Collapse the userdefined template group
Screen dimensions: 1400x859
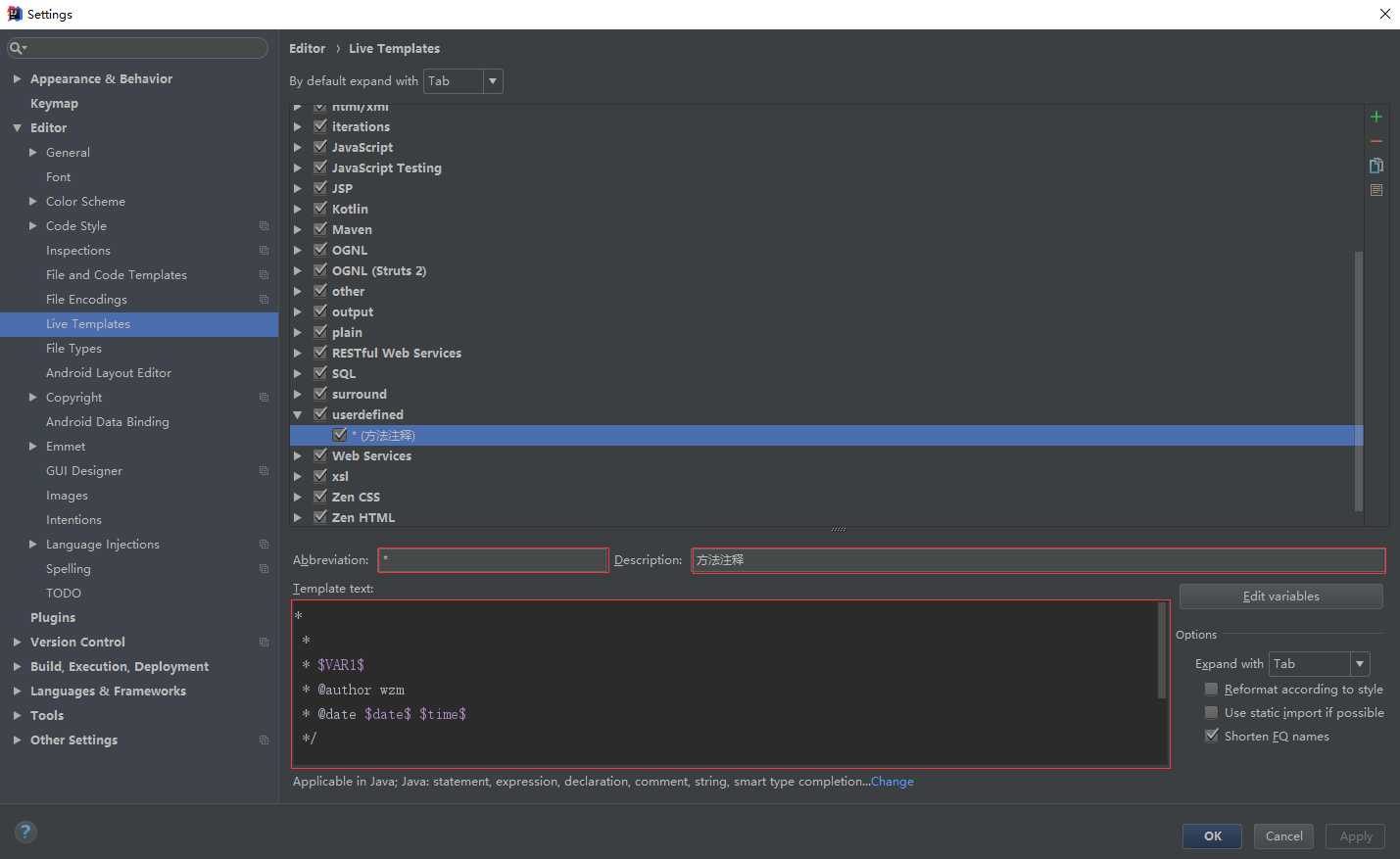coord(298,415)
